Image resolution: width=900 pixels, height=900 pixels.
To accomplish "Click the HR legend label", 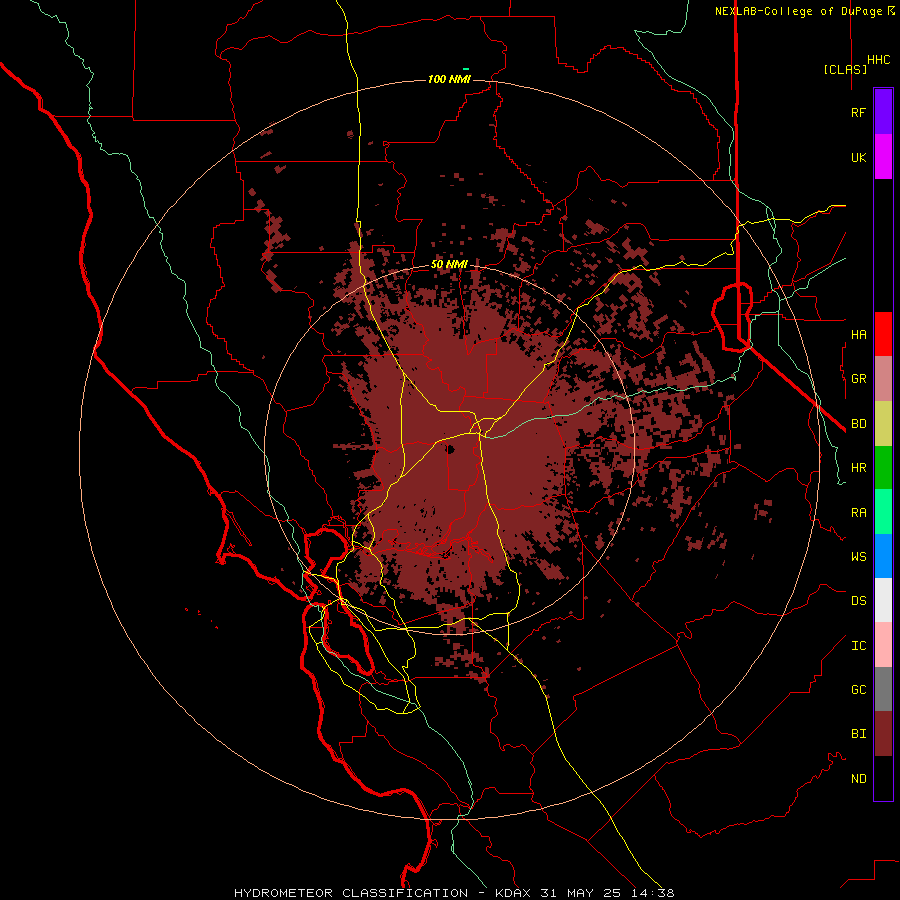I will click(x=858, y=468).
